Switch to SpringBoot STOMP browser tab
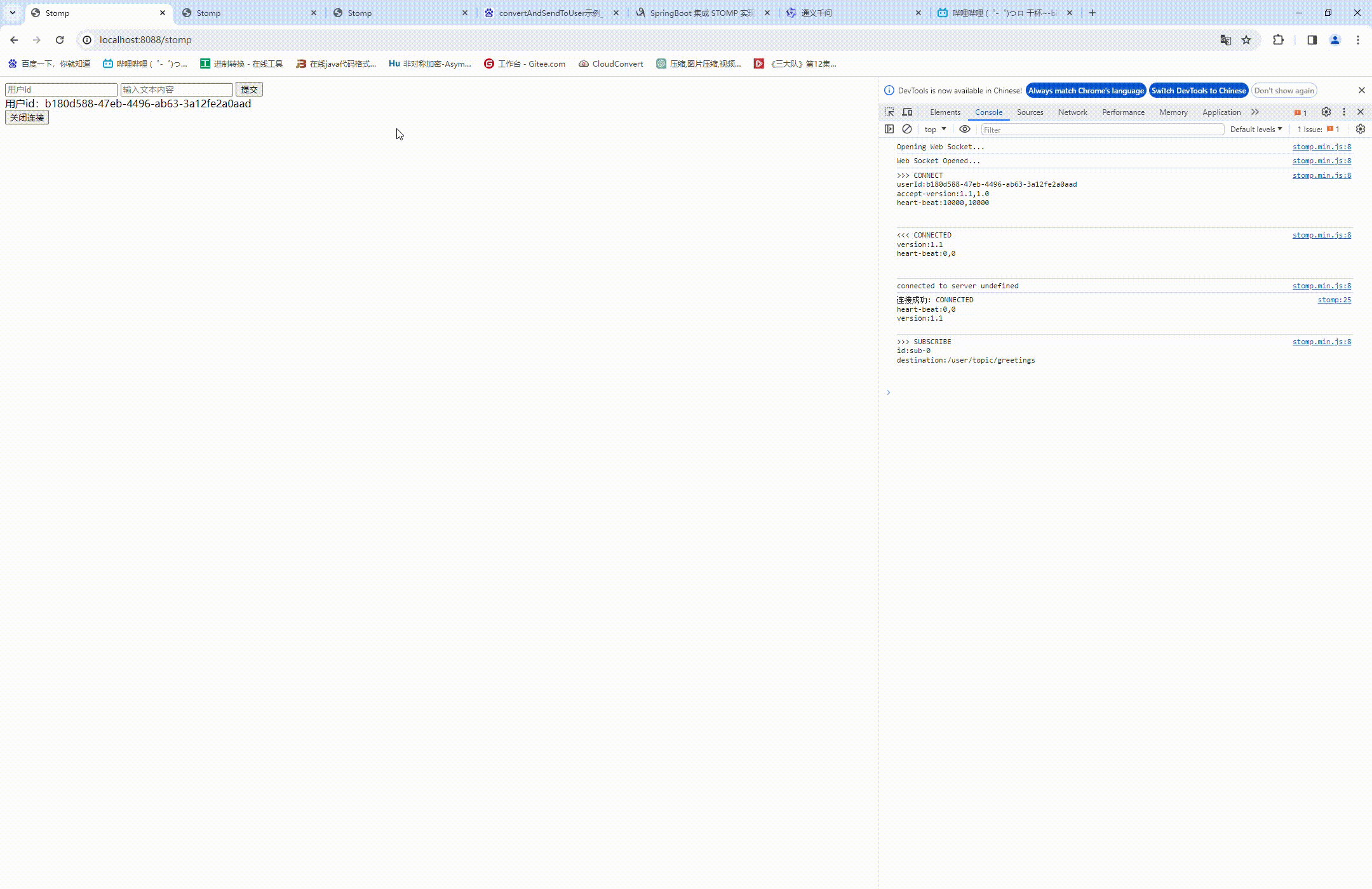 700,12
